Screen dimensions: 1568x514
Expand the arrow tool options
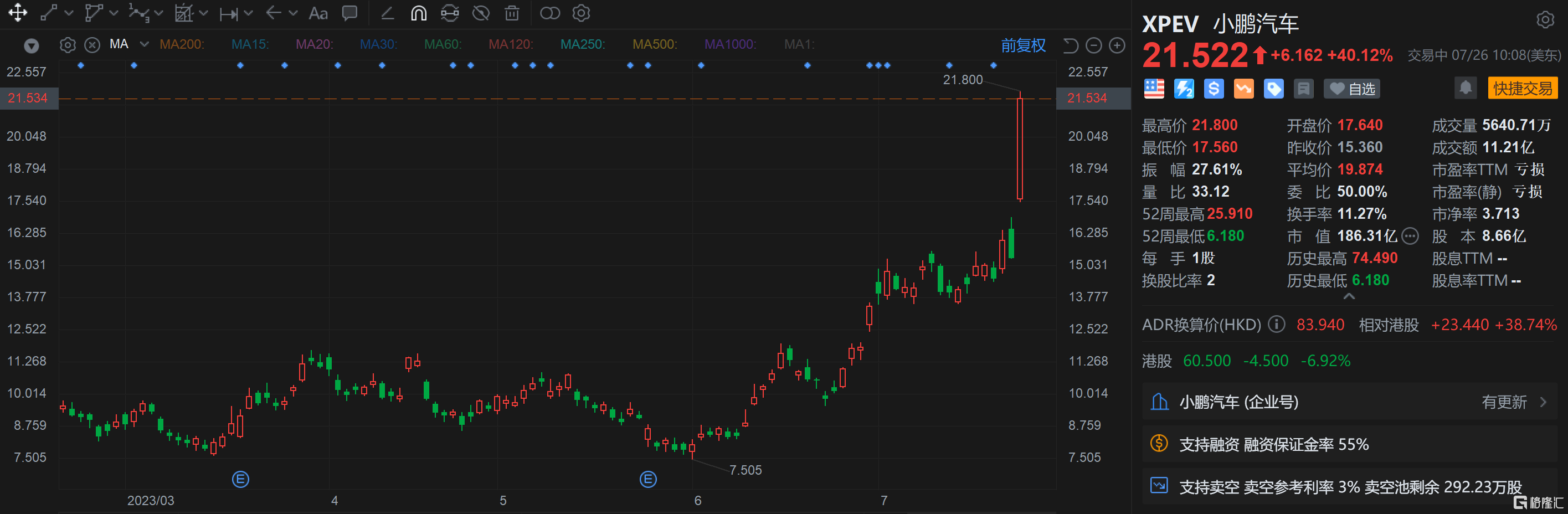pos(294,13)
